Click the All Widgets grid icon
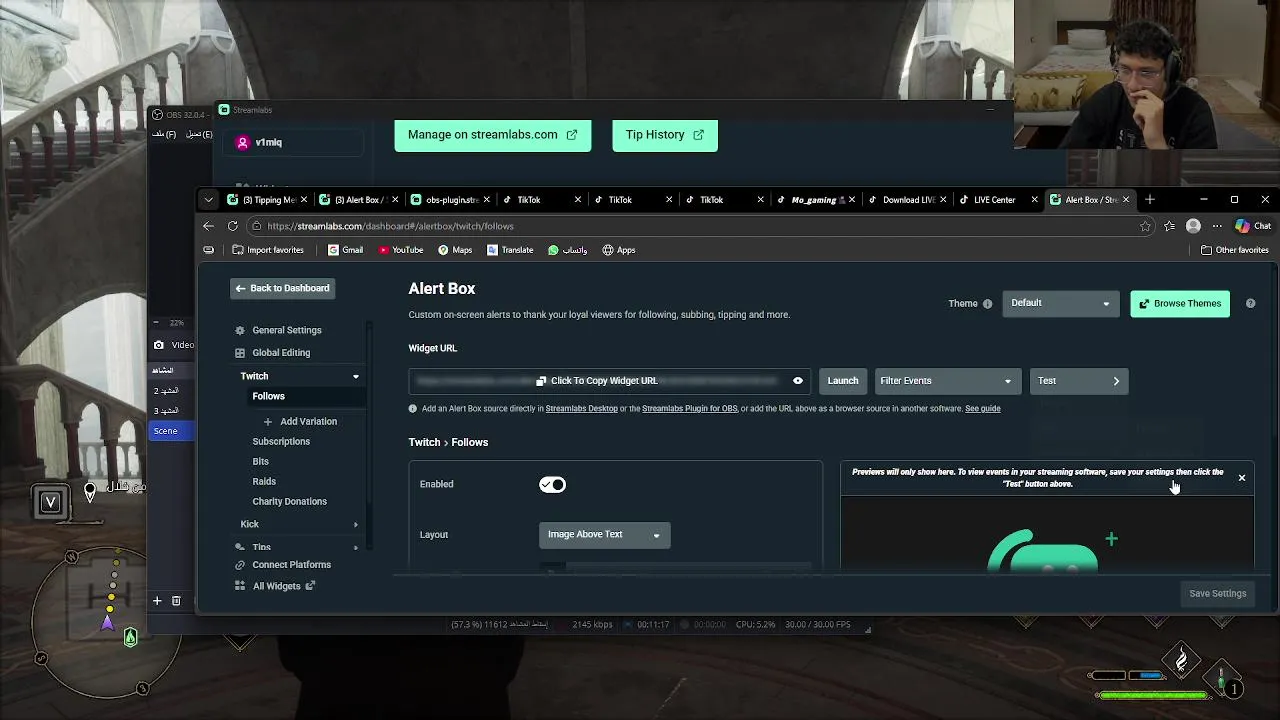Viewport: 1280px width, 720px height. pos(240,586)
